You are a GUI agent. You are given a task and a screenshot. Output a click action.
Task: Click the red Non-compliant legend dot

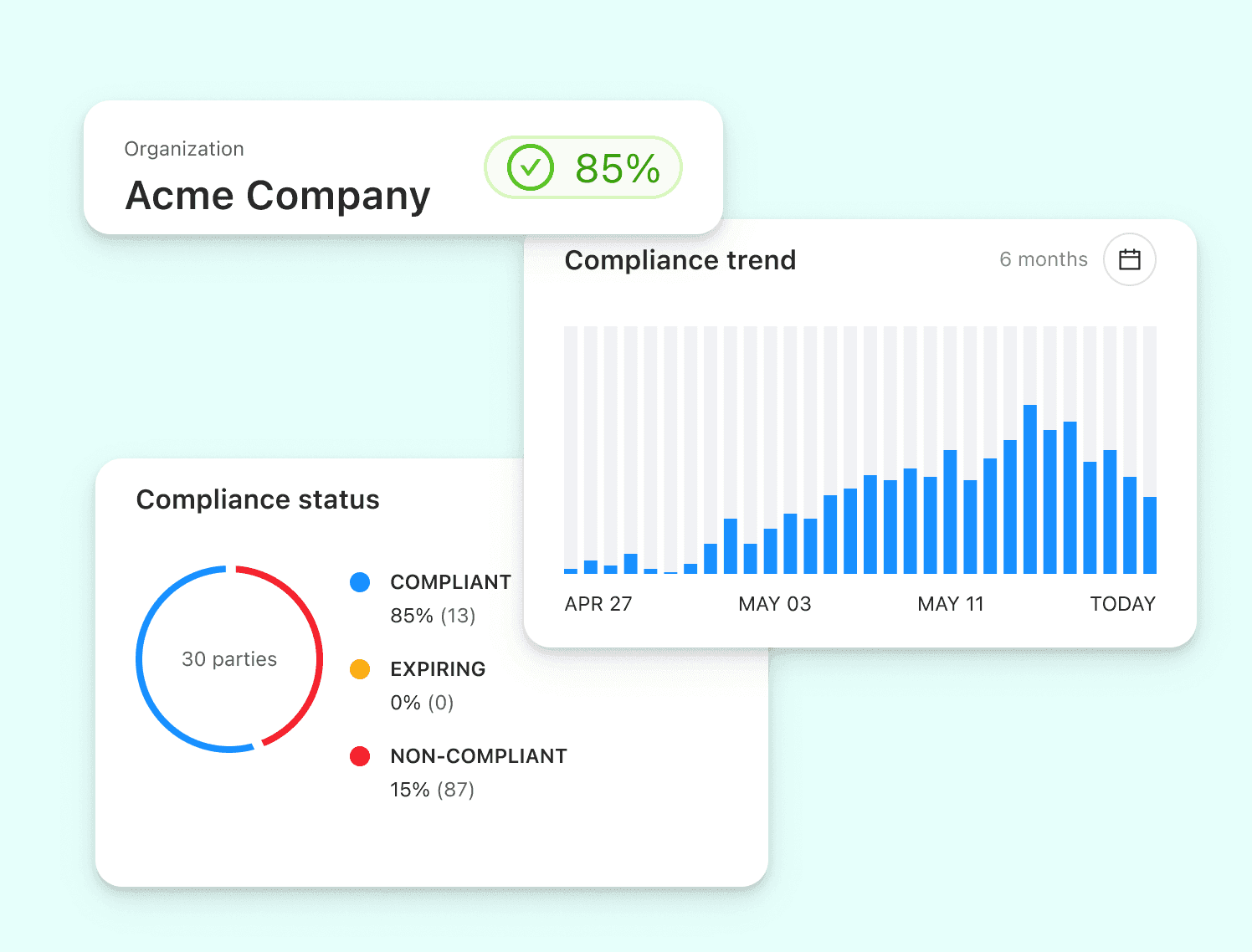tap(360, 756)
